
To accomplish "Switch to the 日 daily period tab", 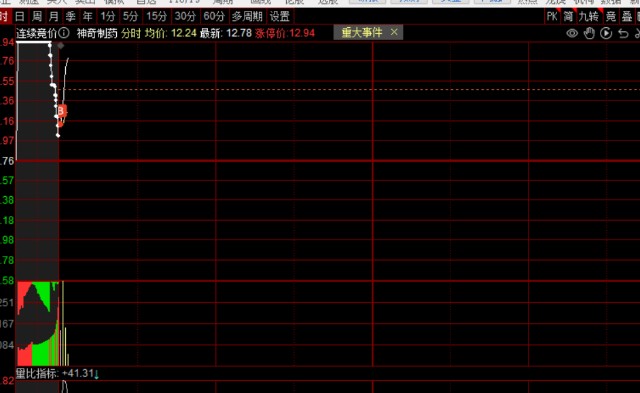I will (x=20, y=17).
